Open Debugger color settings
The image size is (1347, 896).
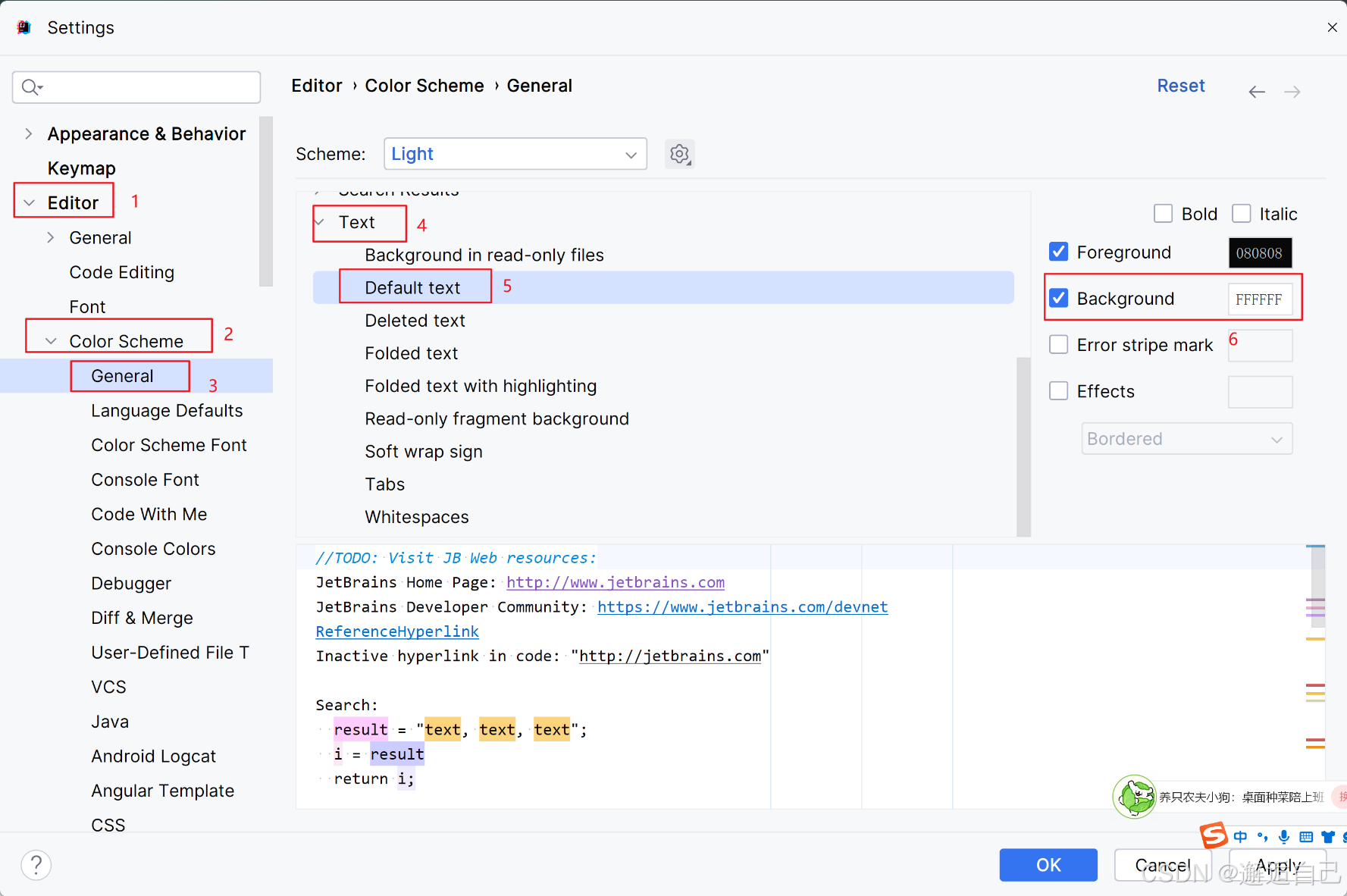point(131,584)
